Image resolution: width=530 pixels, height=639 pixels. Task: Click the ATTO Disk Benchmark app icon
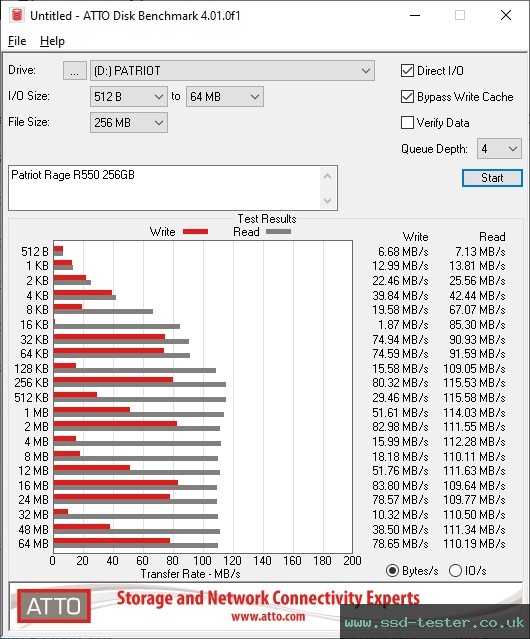(x=17, y=15)
